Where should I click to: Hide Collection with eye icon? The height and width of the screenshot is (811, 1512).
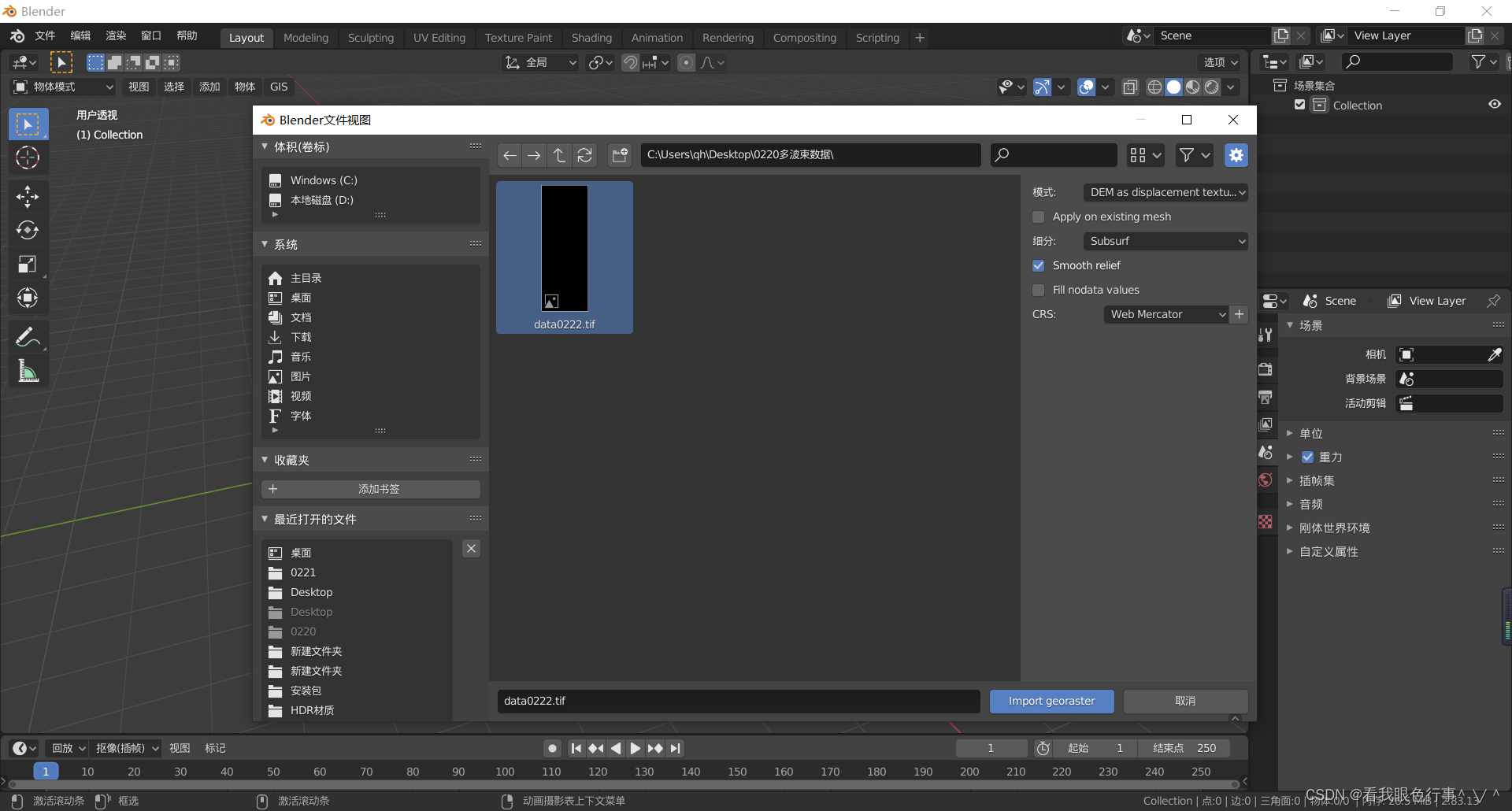pos(1494,104)
